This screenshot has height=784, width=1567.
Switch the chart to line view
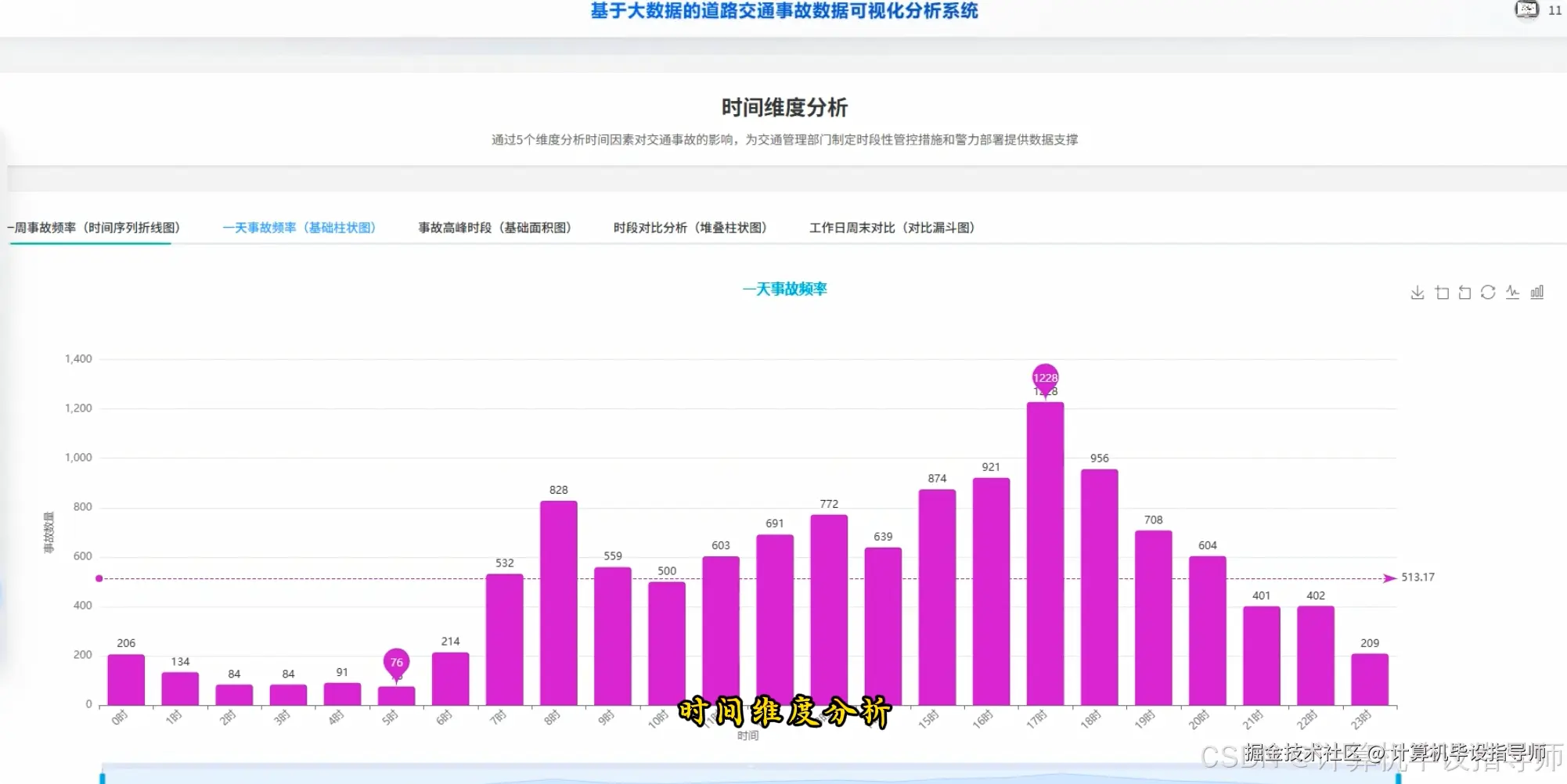pyautogui.click(x=1512, y=292)
